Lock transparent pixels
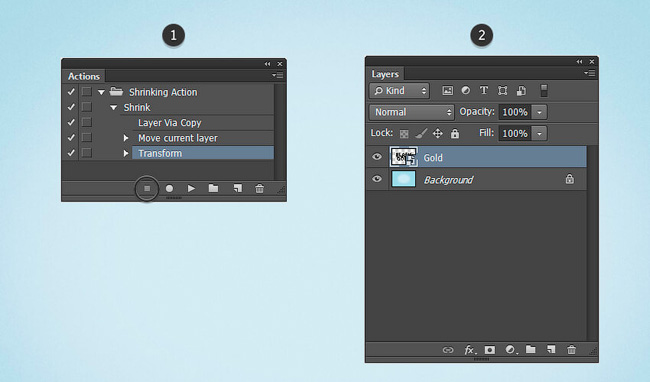 point(404,134)
